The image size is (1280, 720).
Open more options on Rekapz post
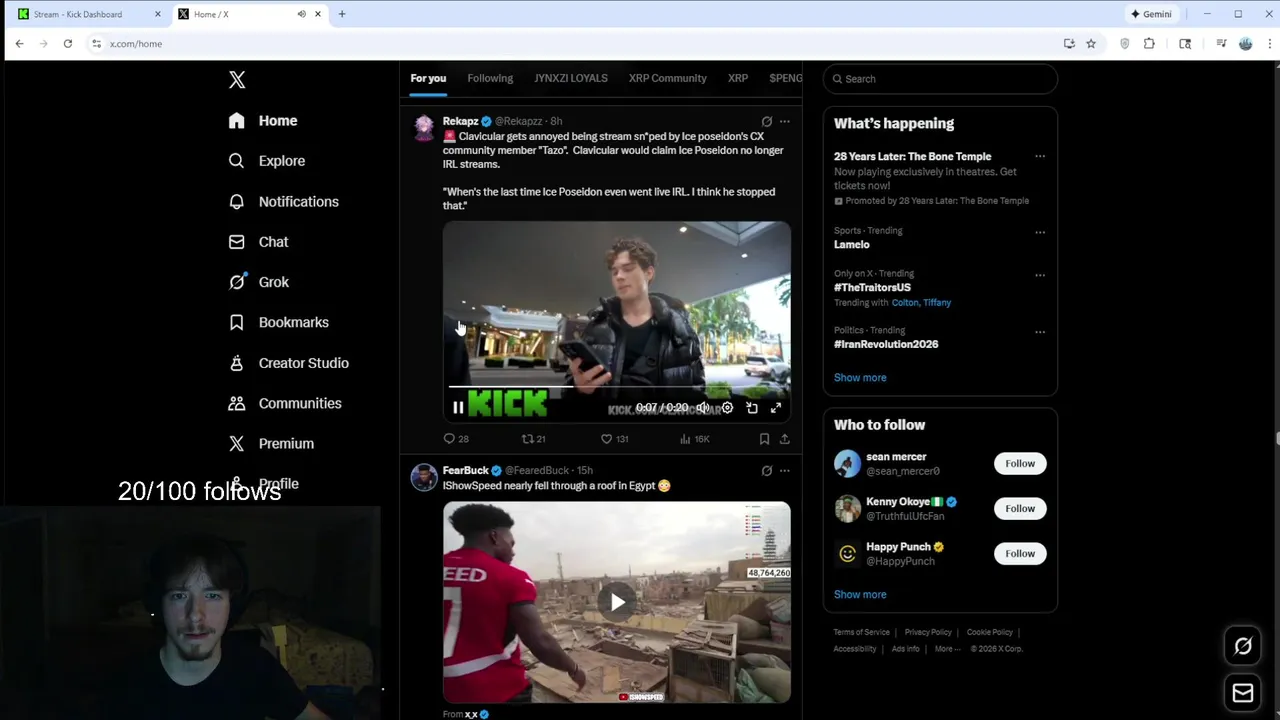click(x=785, y=121)
